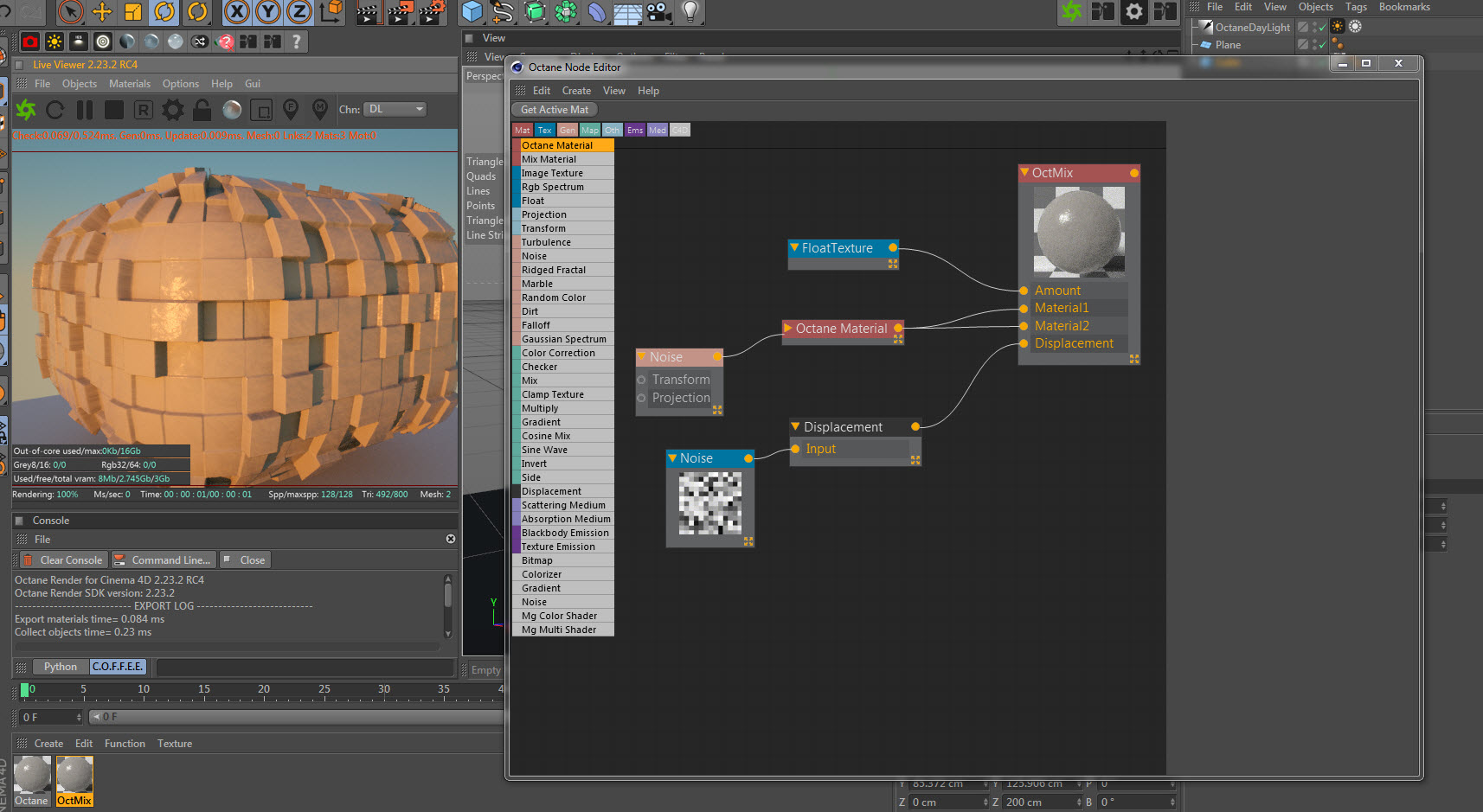Open the Create menu in Node Editor
This screenshot has width=1483, height=812.
[x=576, y=91]
